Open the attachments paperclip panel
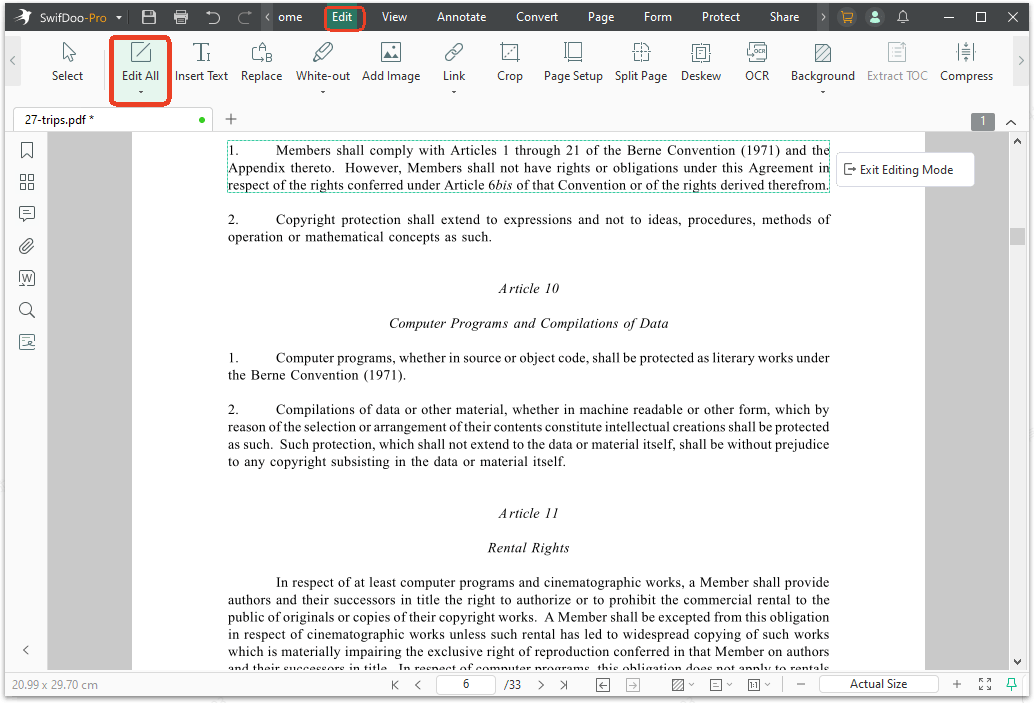The width and height of the screenshot is (1034, 703). pos(27,246)
